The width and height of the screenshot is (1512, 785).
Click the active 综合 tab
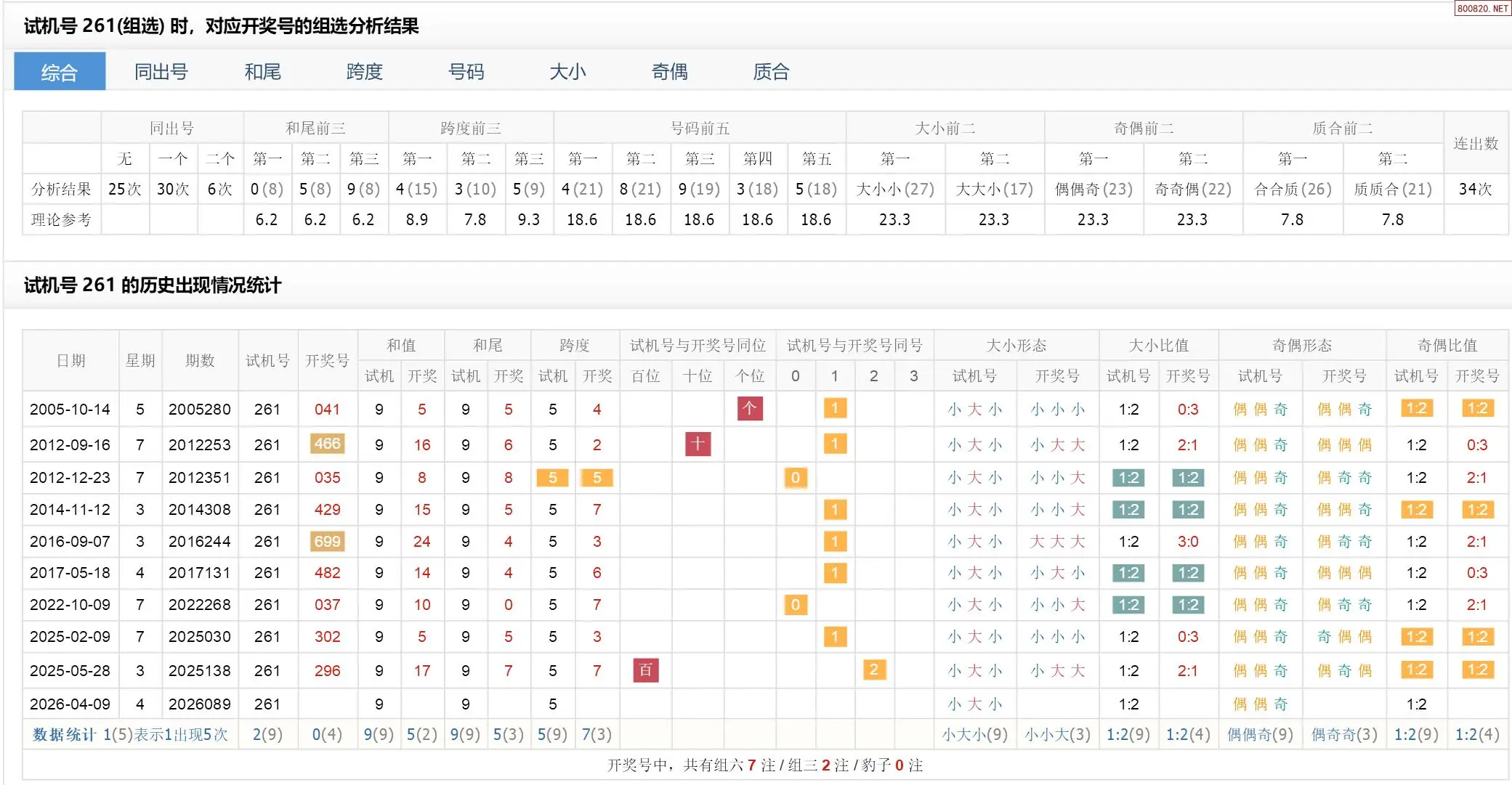[x=60, y=72]
